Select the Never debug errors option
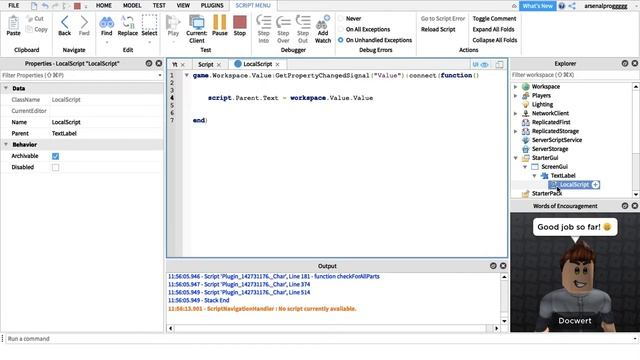The width and height of the screenshot is (640, 360). pos(341,18)
